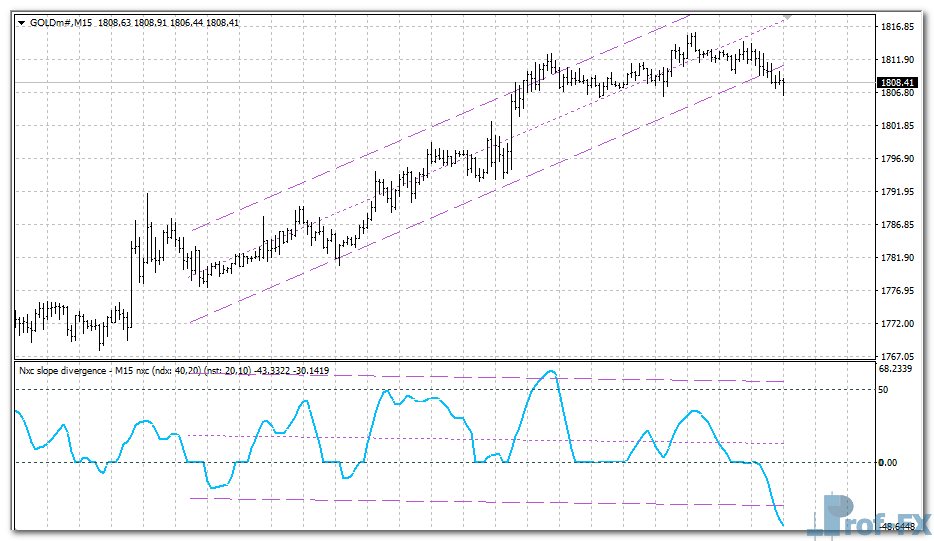
Task: Click the gray chart shift triangle marker
Action: pyautogui.click(x=789, y=17)
